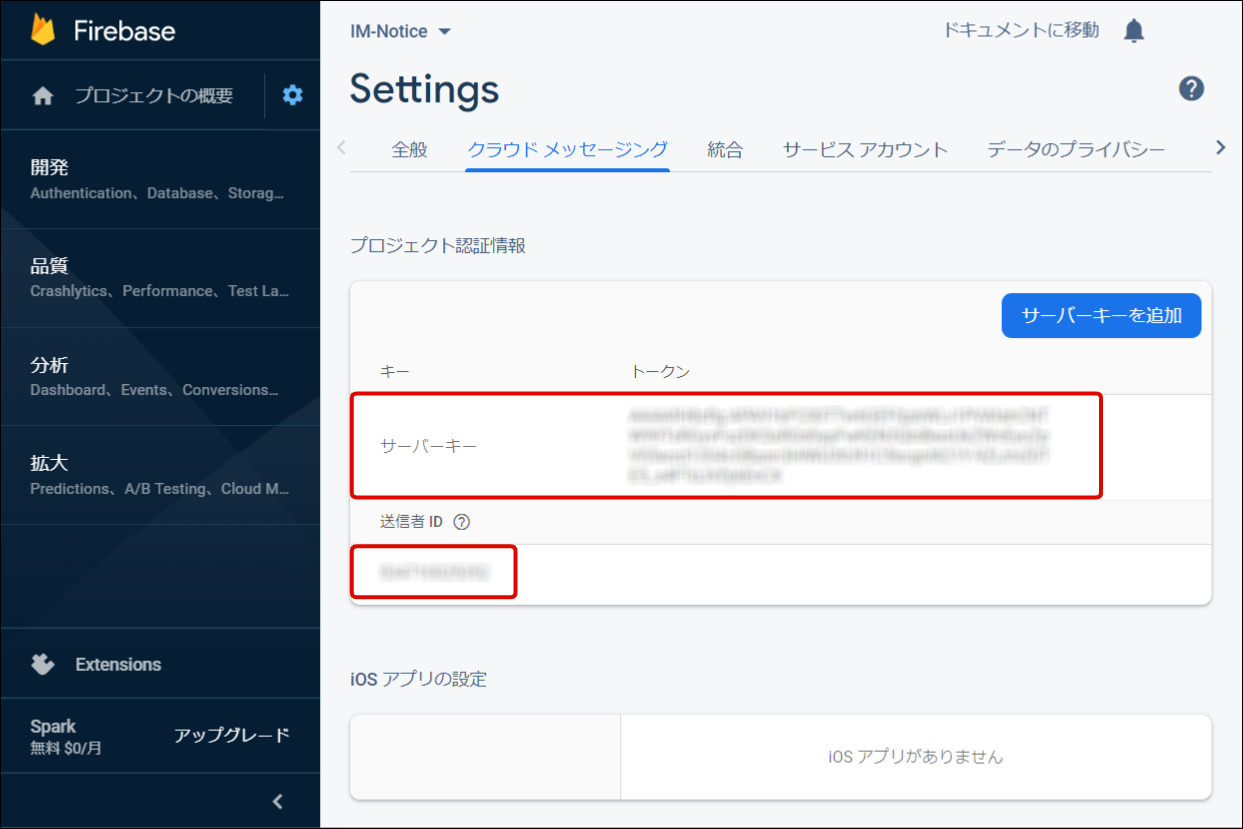The image size is (1243, 829).
Task: Click the help question mark icon
Action: coord(1191,89)
